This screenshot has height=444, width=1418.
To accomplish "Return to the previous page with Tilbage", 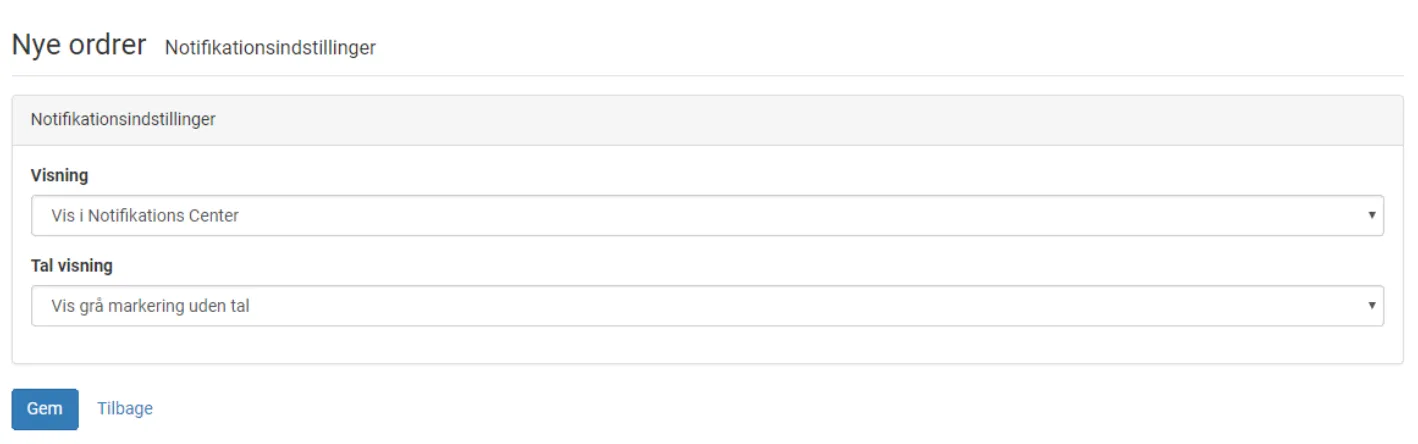I will [125, 408].
